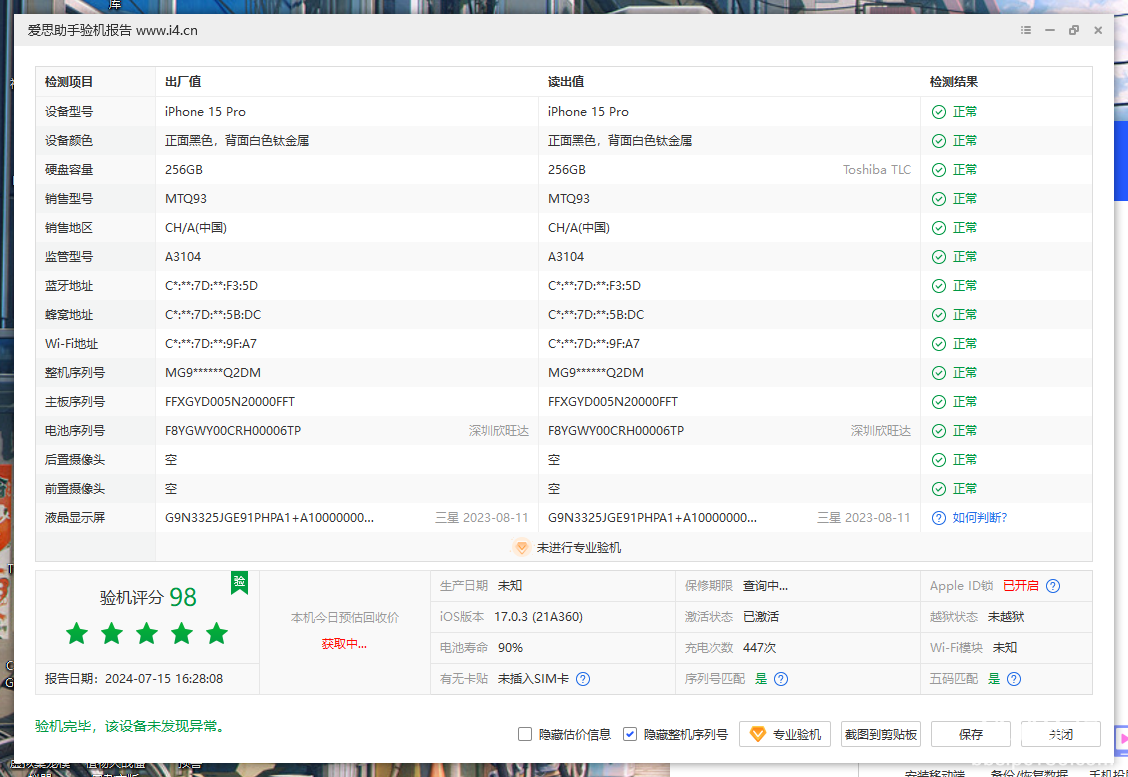
Task: Click iOS version 17.0.3 (21A360) value
Action: tap(539, 617)
